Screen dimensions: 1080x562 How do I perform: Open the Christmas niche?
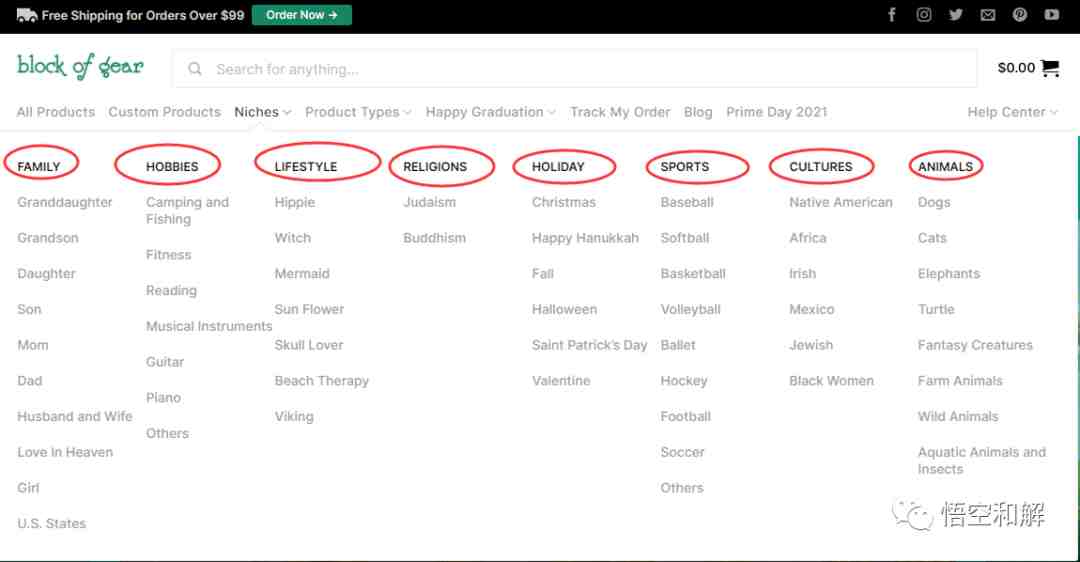click(x=563, y=202)
